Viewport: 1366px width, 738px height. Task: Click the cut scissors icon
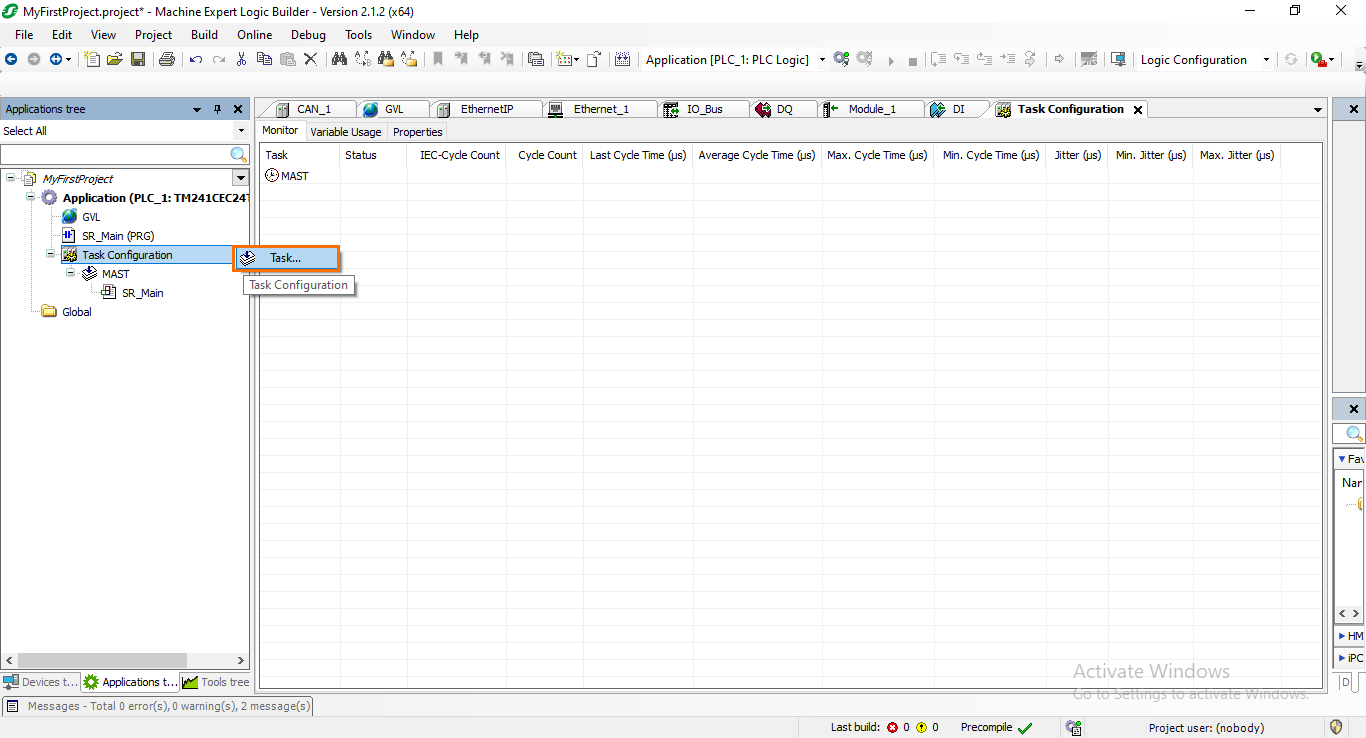(241, 59)
